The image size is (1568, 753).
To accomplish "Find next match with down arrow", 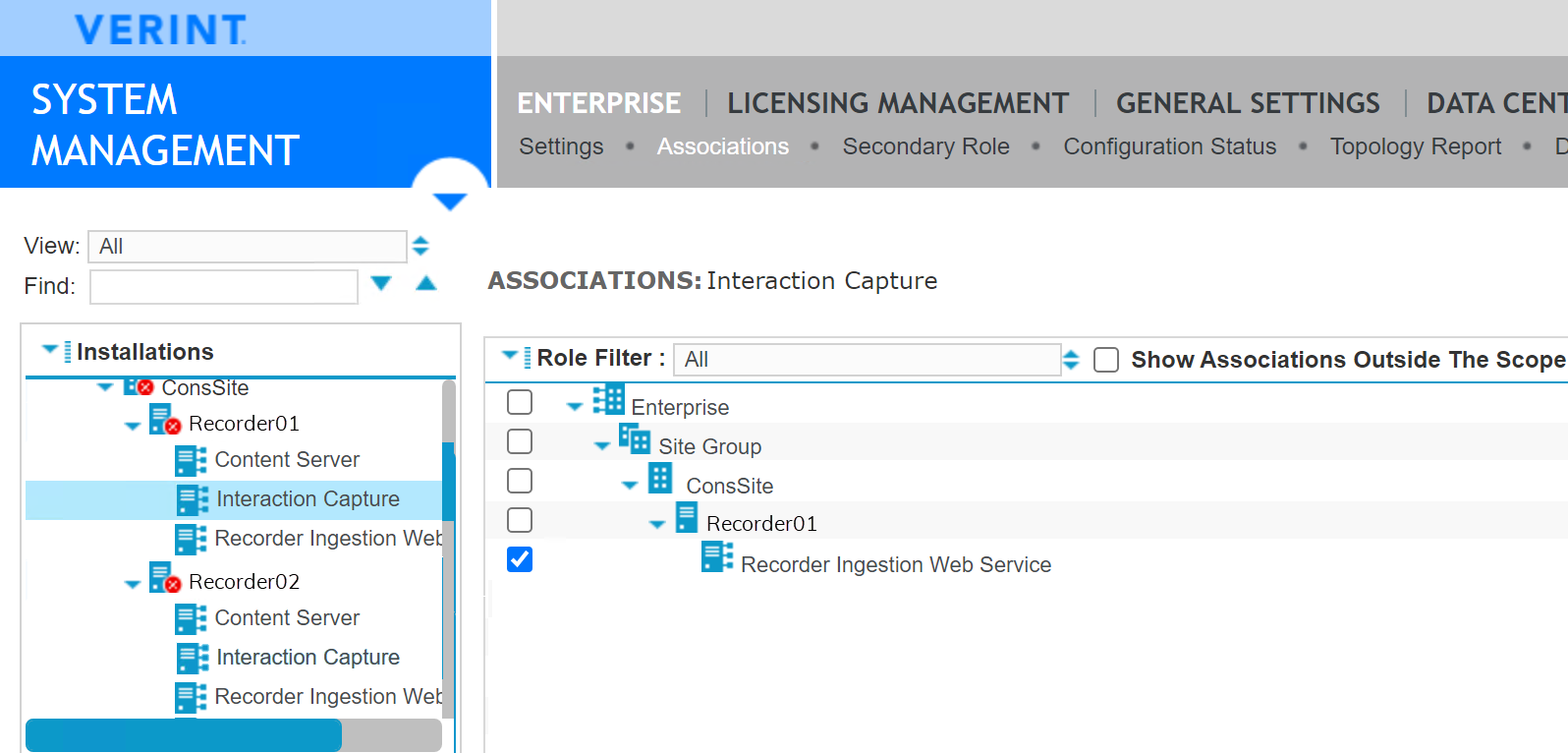I will click(381, 283).
